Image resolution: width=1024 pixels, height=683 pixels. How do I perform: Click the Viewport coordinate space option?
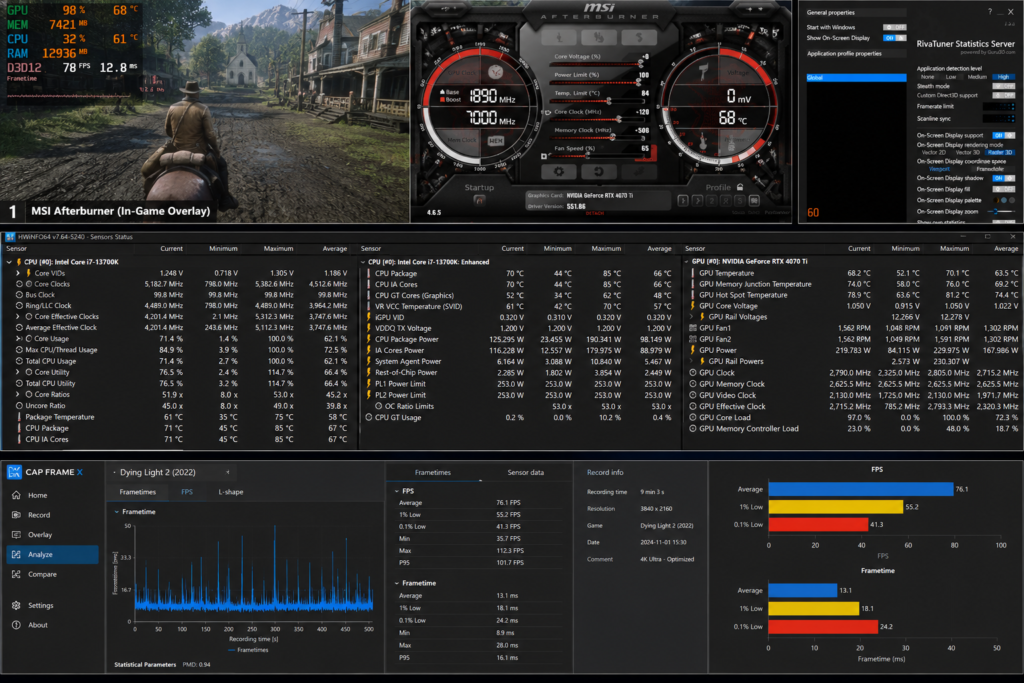click(x=940, y=168)
